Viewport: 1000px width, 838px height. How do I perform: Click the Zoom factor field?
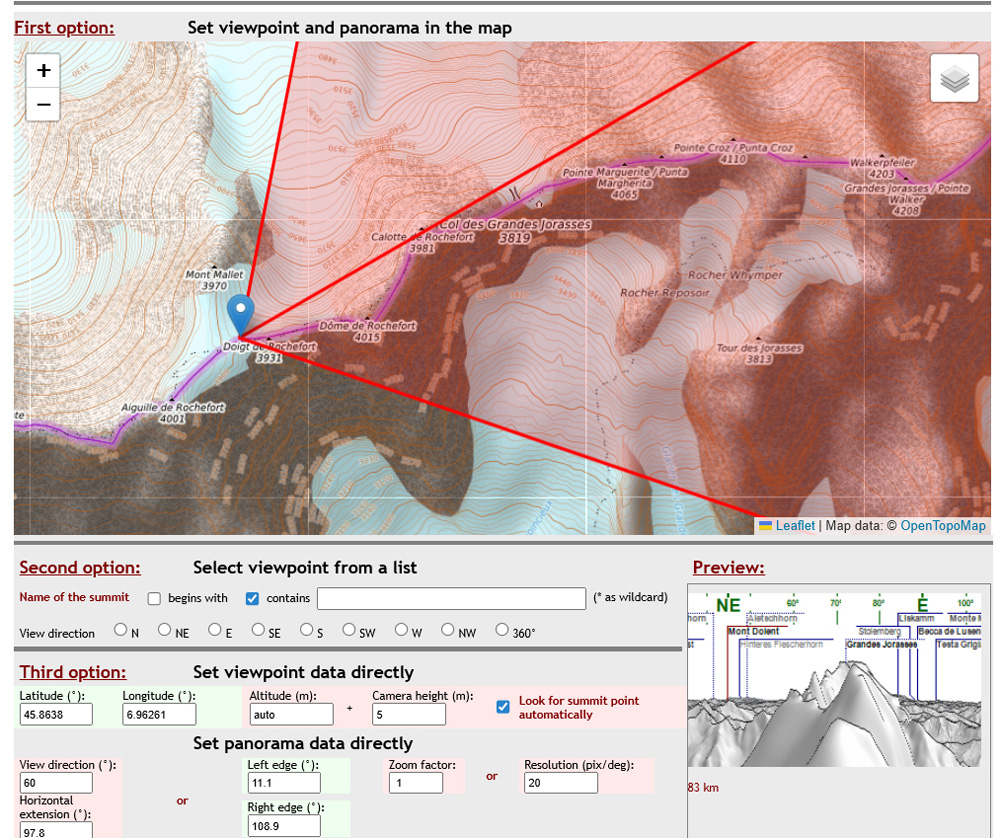(416, 782)
